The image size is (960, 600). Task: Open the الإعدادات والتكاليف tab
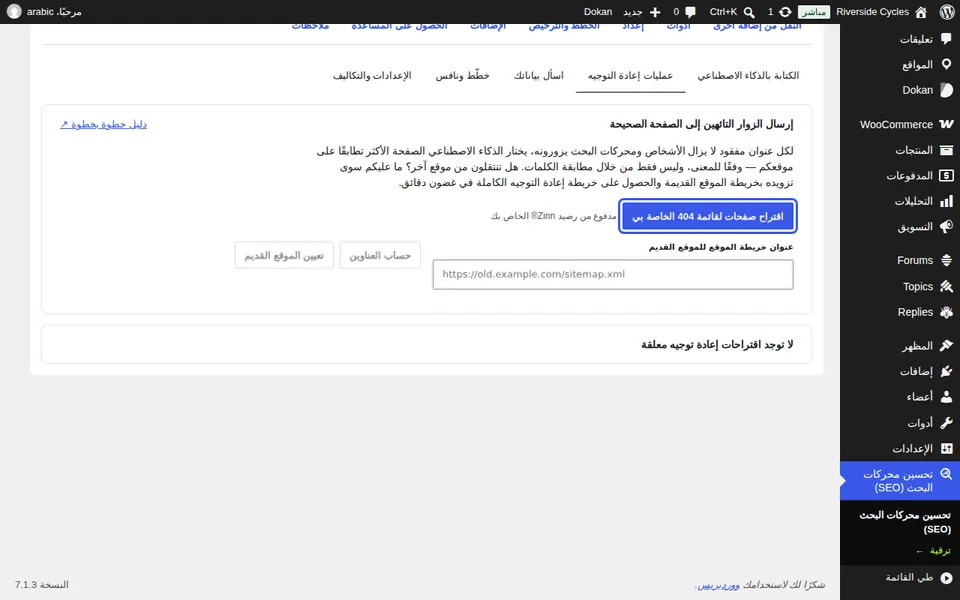pos(372,75)
